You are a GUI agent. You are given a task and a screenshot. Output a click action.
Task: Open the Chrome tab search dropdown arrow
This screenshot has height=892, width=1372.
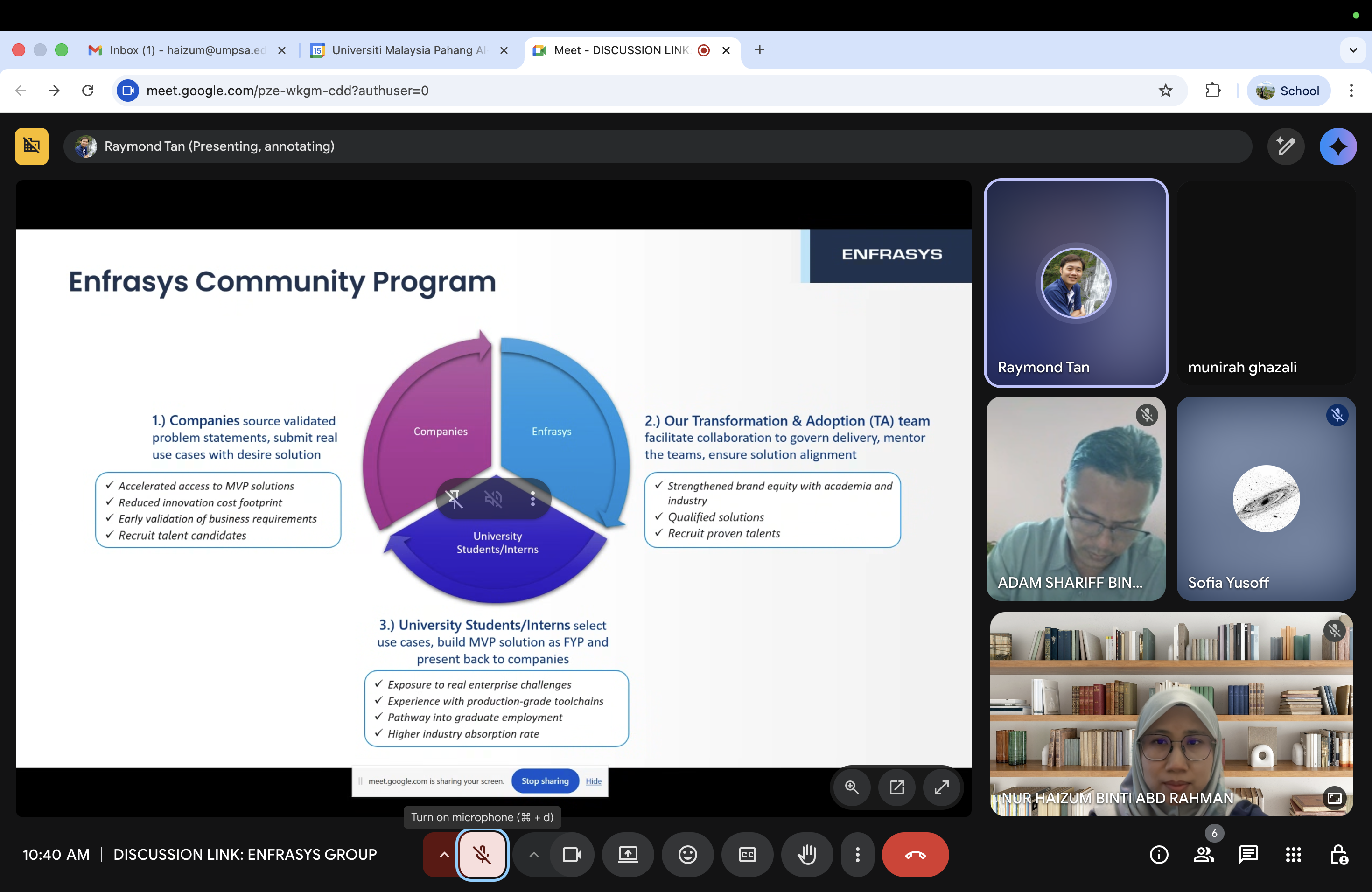click(x=1353, y=50)
